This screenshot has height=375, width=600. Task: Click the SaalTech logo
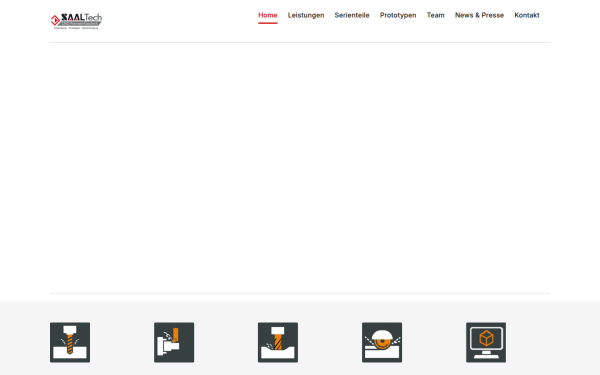click(76, 21)
